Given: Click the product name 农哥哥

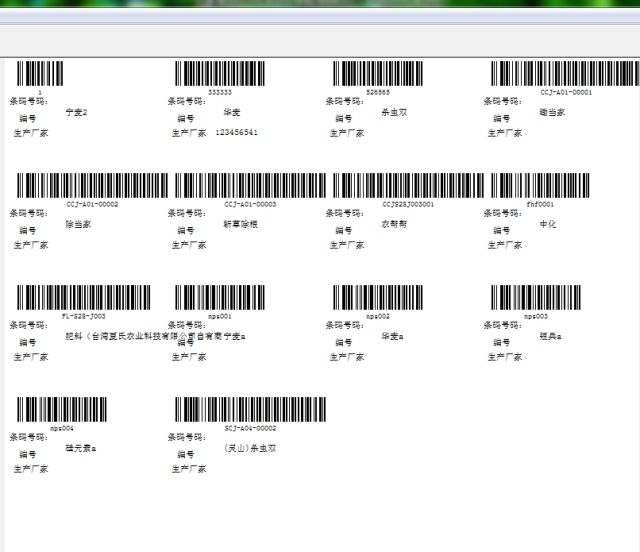Looking at the screenshot, I should [394, 224].
